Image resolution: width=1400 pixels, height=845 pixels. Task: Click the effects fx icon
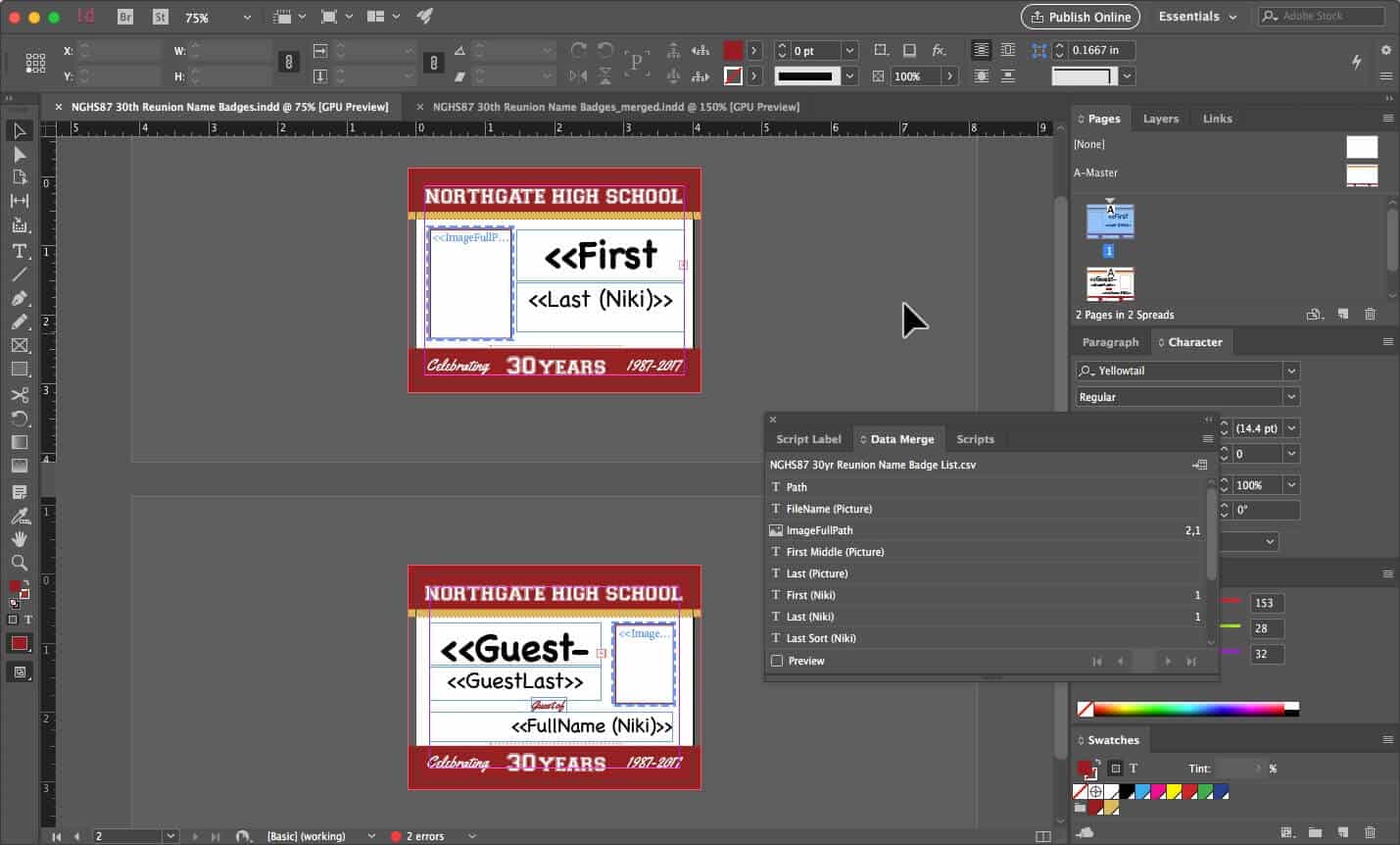[x=939, y=50]
